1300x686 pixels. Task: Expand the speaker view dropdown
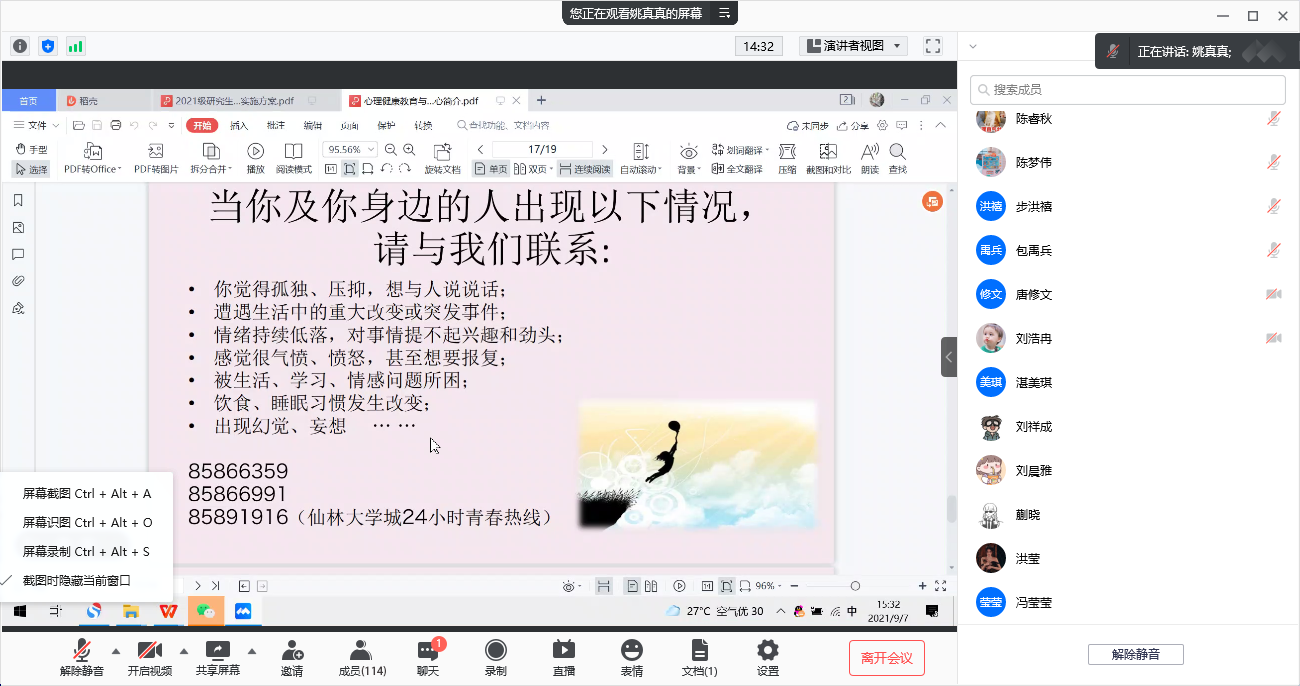tap(853, 46)
